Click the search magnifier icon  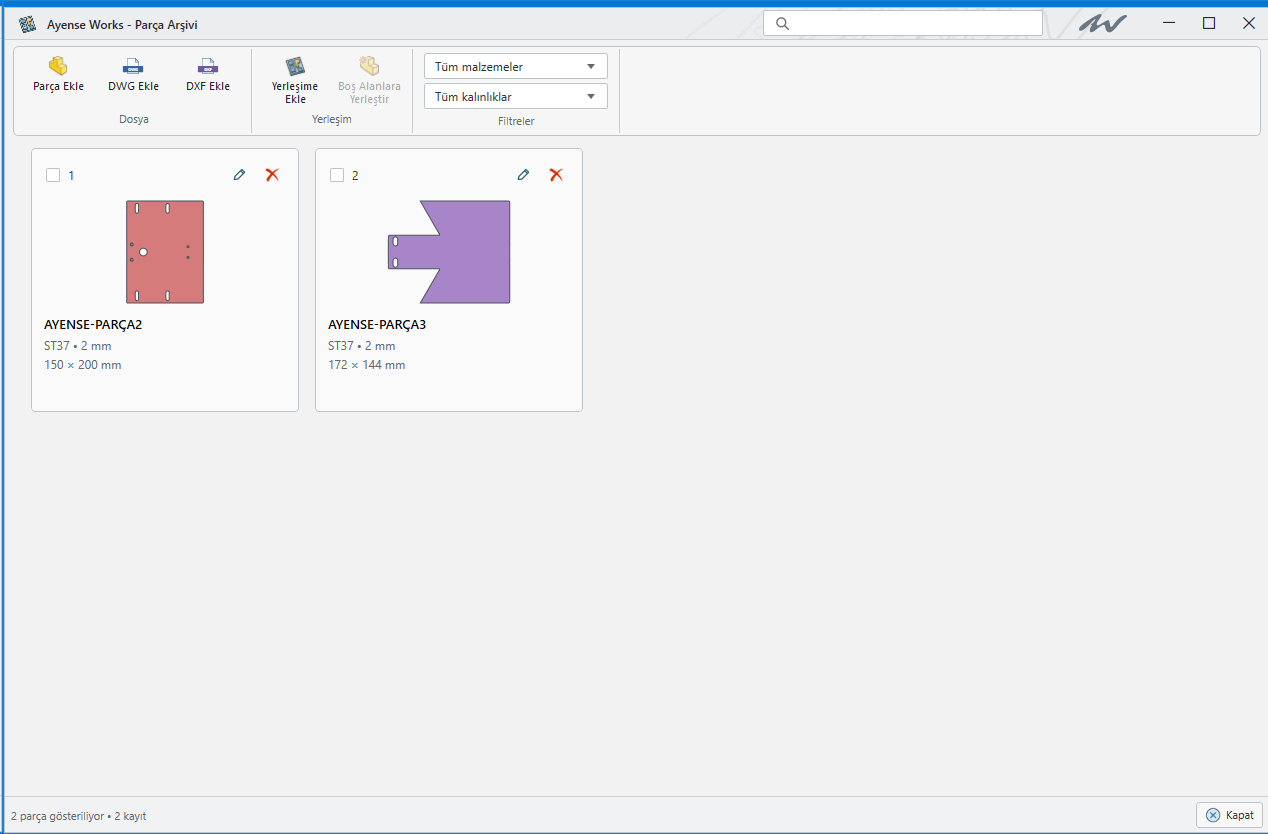point(783,23)
